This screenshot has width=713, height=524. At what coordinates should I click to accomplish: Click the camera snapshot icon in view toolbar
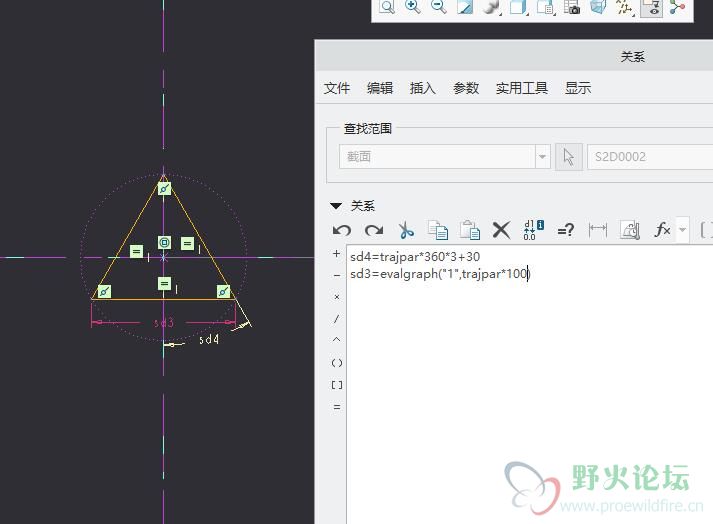coord(572,7)
